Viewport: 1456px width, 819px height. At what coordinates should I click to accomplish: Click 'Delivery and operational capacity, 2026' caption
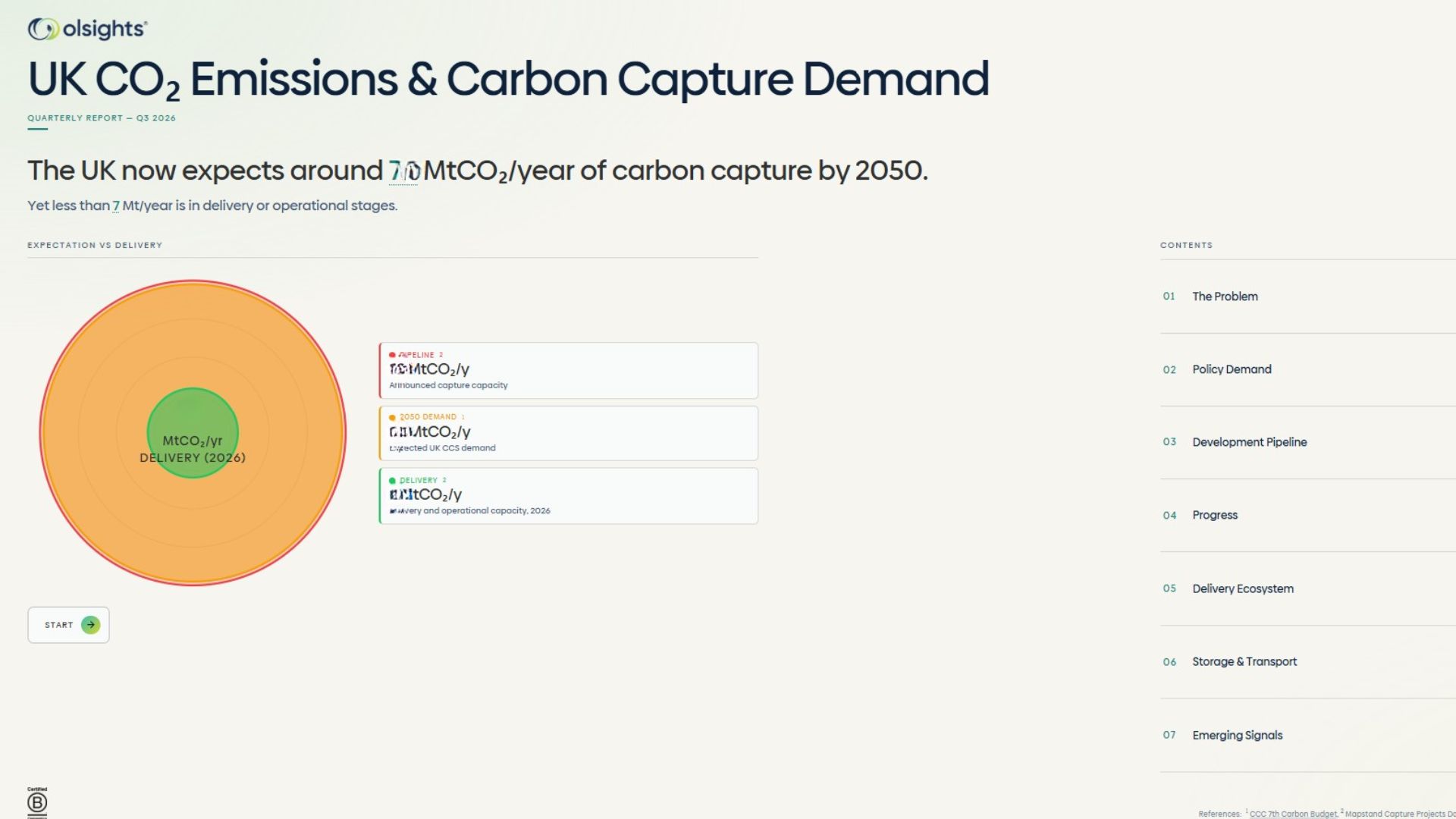coord(469,511)
